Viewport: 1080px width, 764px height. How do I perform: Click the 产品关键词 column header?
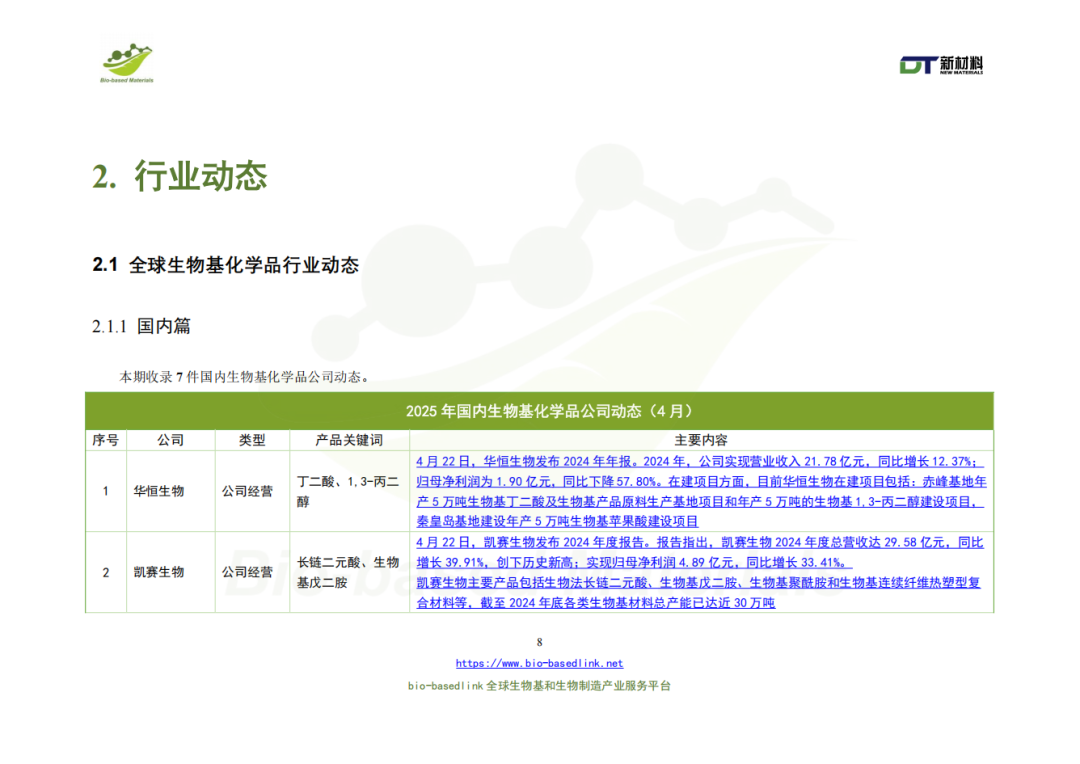[349, 440]
